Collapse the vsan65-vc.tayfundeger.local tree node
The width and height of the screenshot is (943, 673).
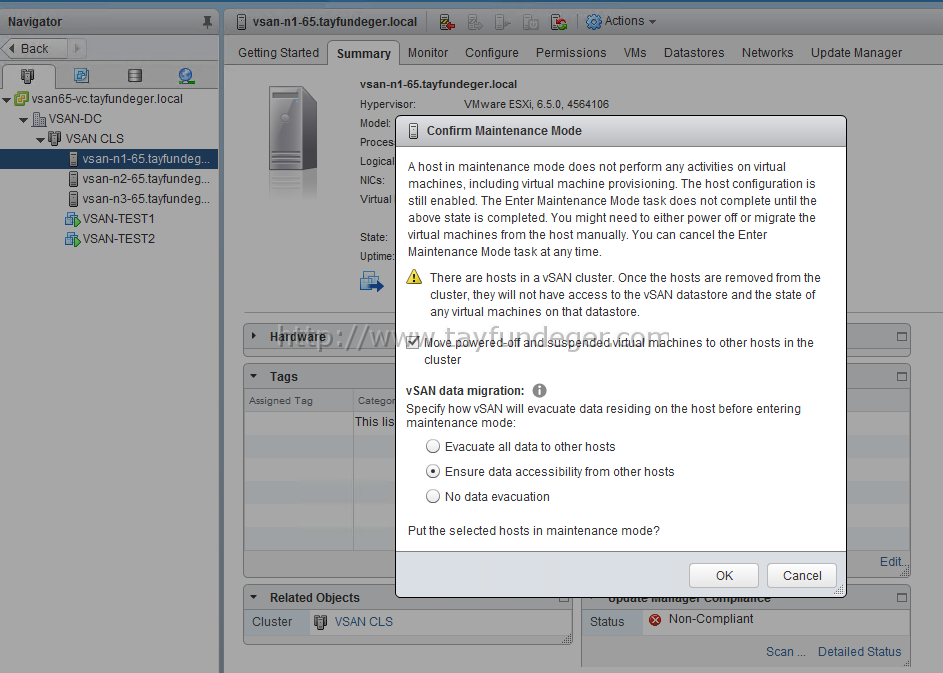(x=7, y=99)
